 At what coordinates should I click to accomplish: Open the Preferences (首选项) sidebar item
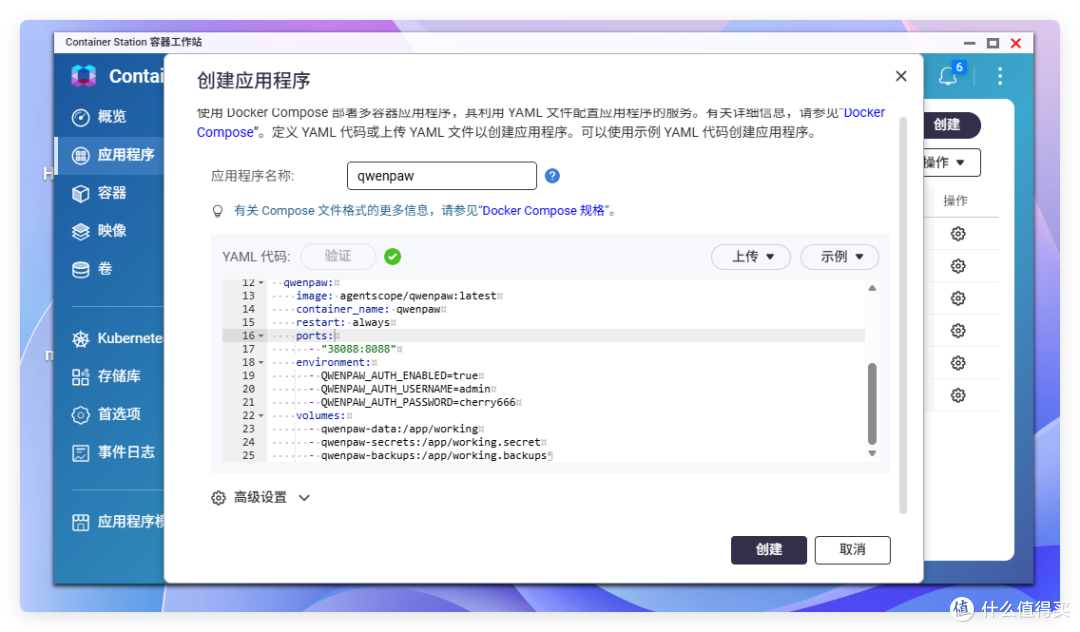pyautogui.click(x=106, y=414)
